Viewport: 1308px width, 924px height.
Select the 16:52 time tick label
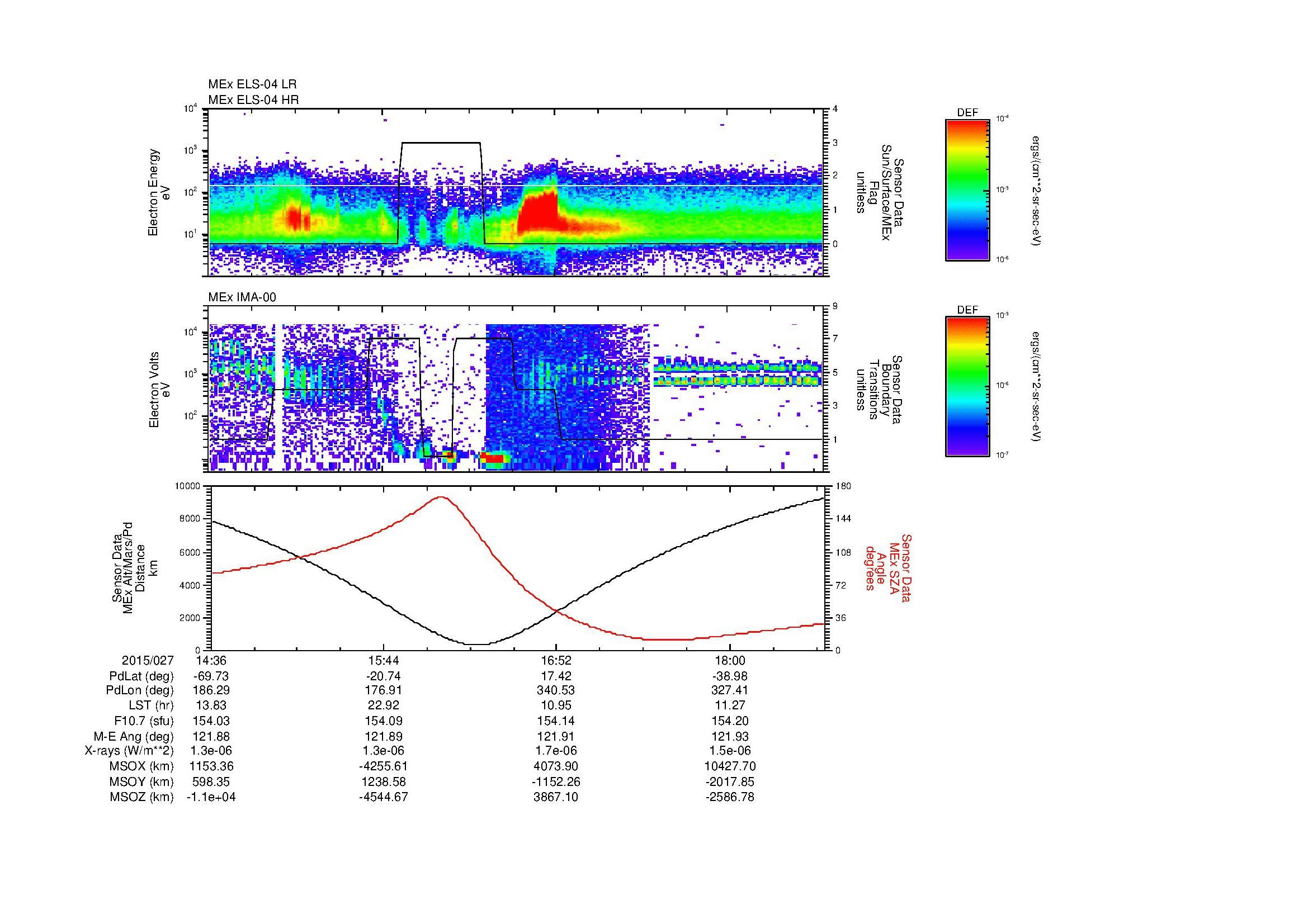coord(556,660)
